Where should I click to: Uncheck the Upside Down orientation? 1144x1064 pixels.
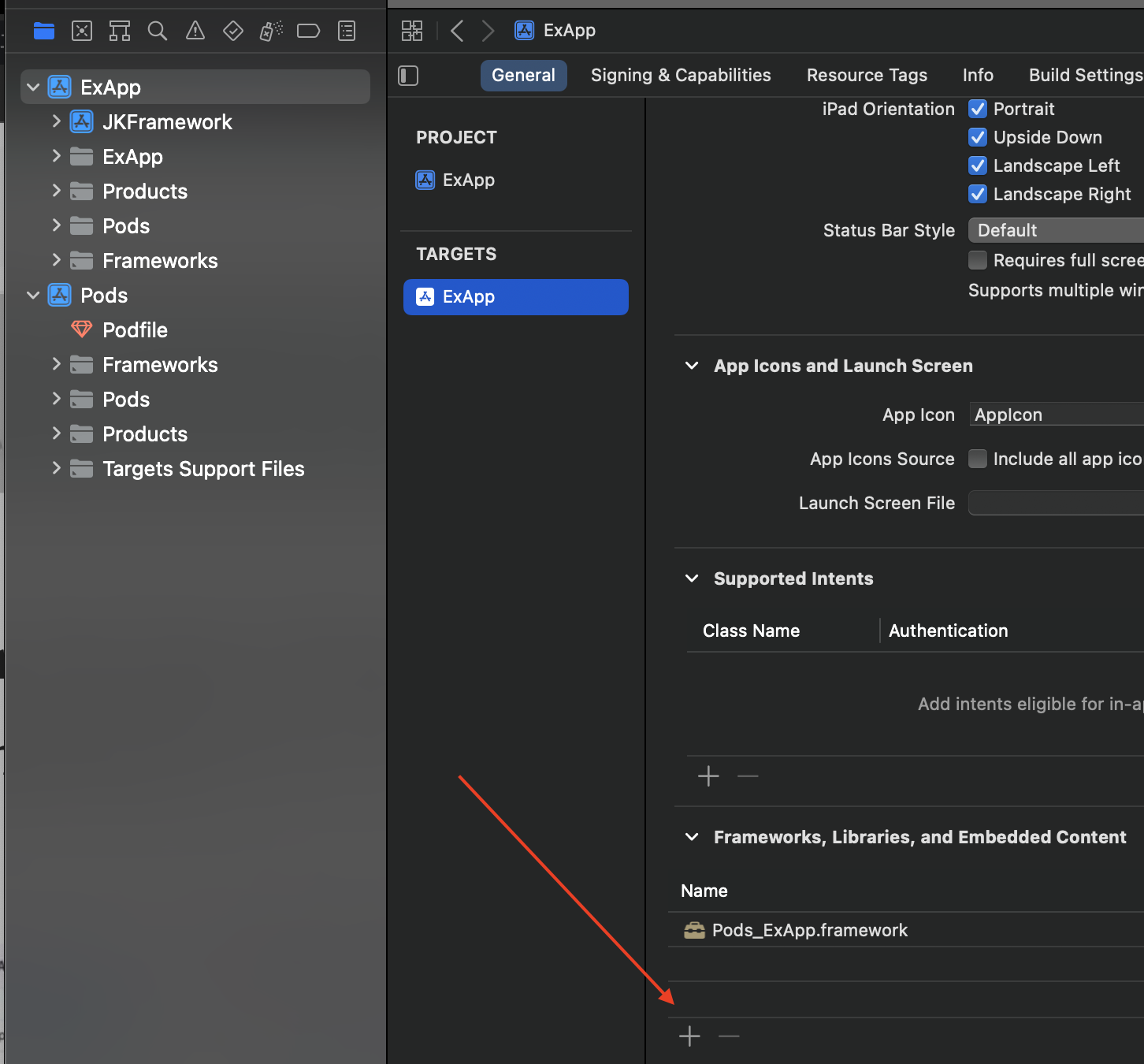[978, 137]
